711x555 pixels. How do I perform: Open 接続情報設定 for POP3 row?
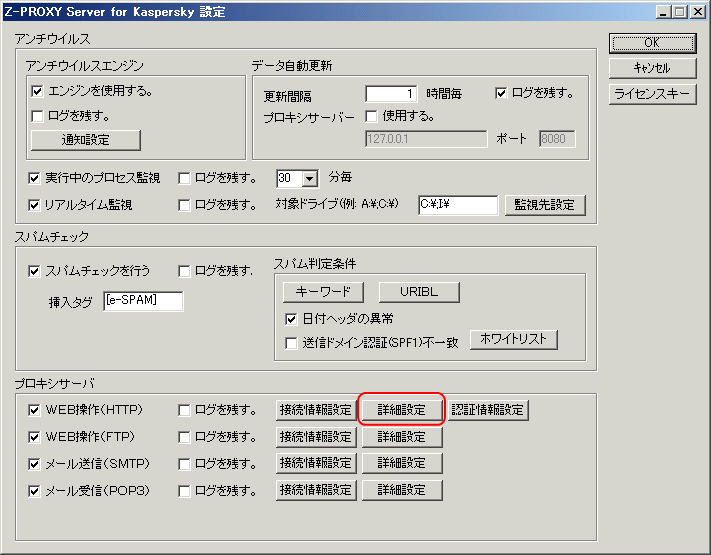pyautogui.click(x=316, y=490)
